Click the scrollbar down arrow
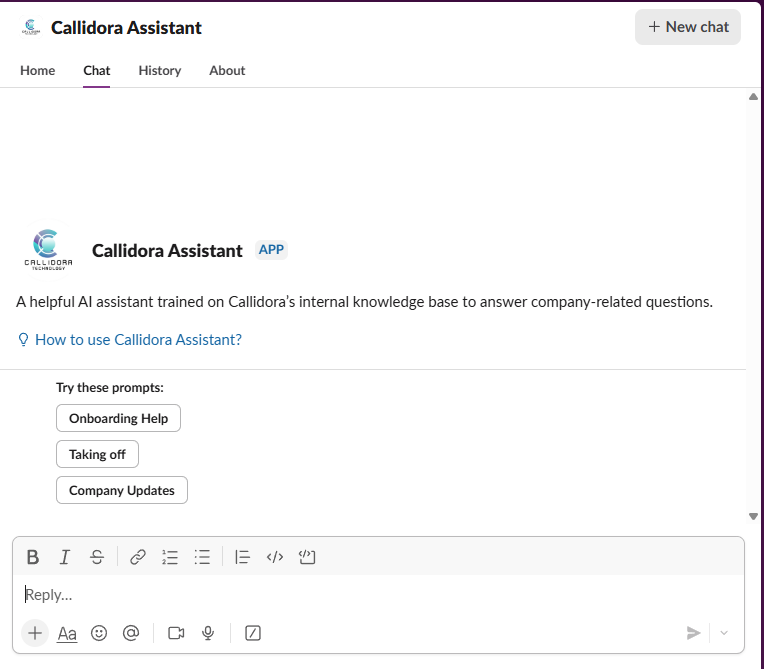 (753, 516)
